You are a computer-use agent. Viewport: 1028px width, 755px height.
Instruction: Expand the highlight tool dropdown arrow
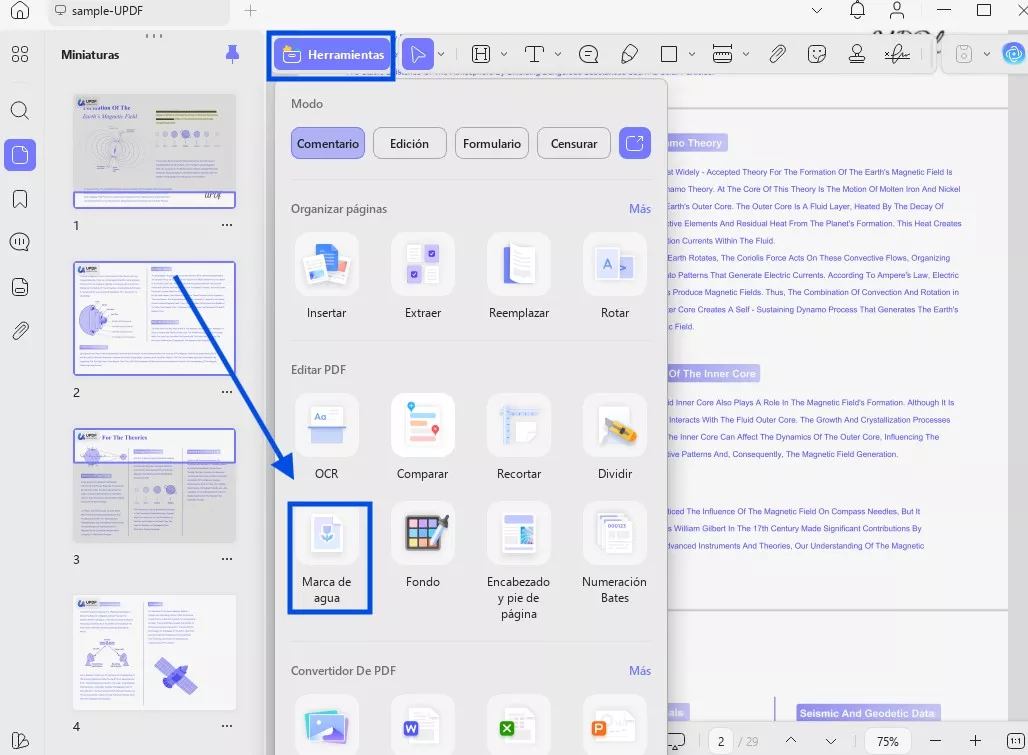coord(504,54)
